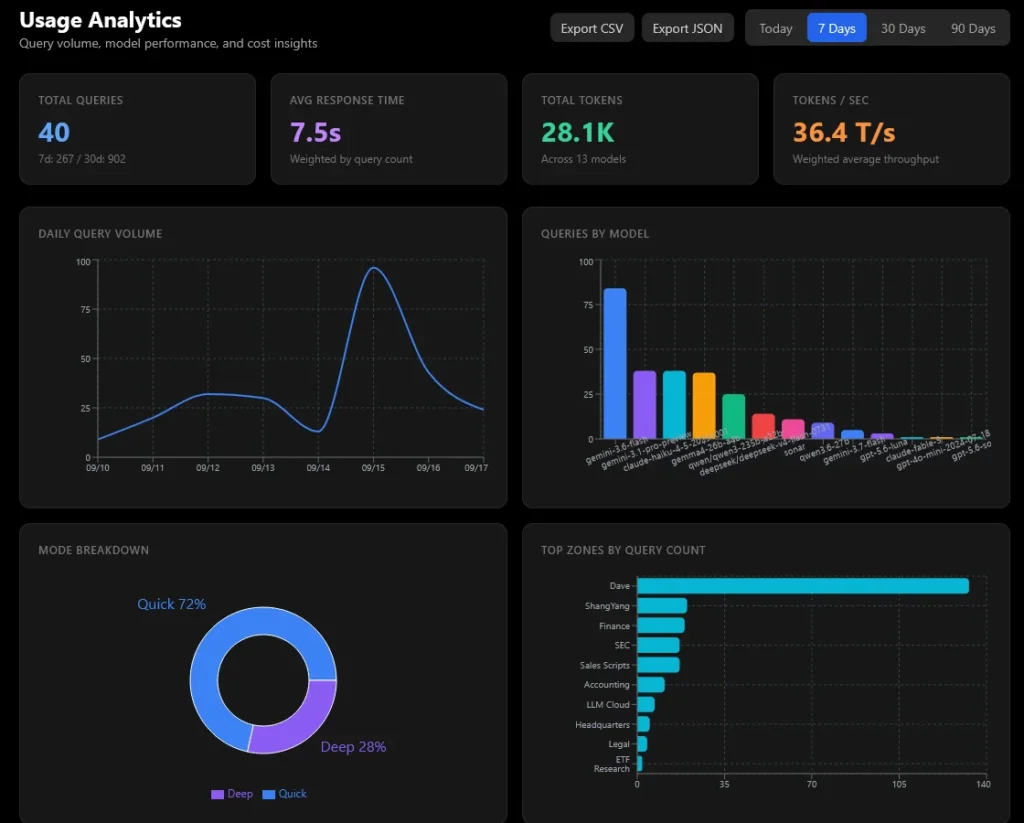Click the 09/15 peak on line chart
Viewport: 1024px width, 823px height.
click(374, 268)
